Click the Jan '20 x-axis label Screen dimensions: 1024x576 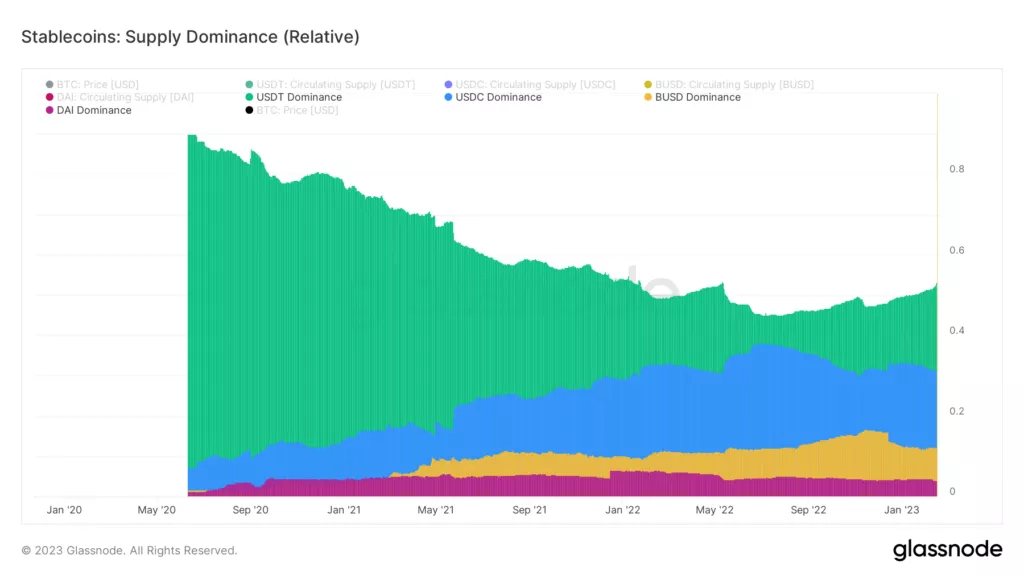64,510
